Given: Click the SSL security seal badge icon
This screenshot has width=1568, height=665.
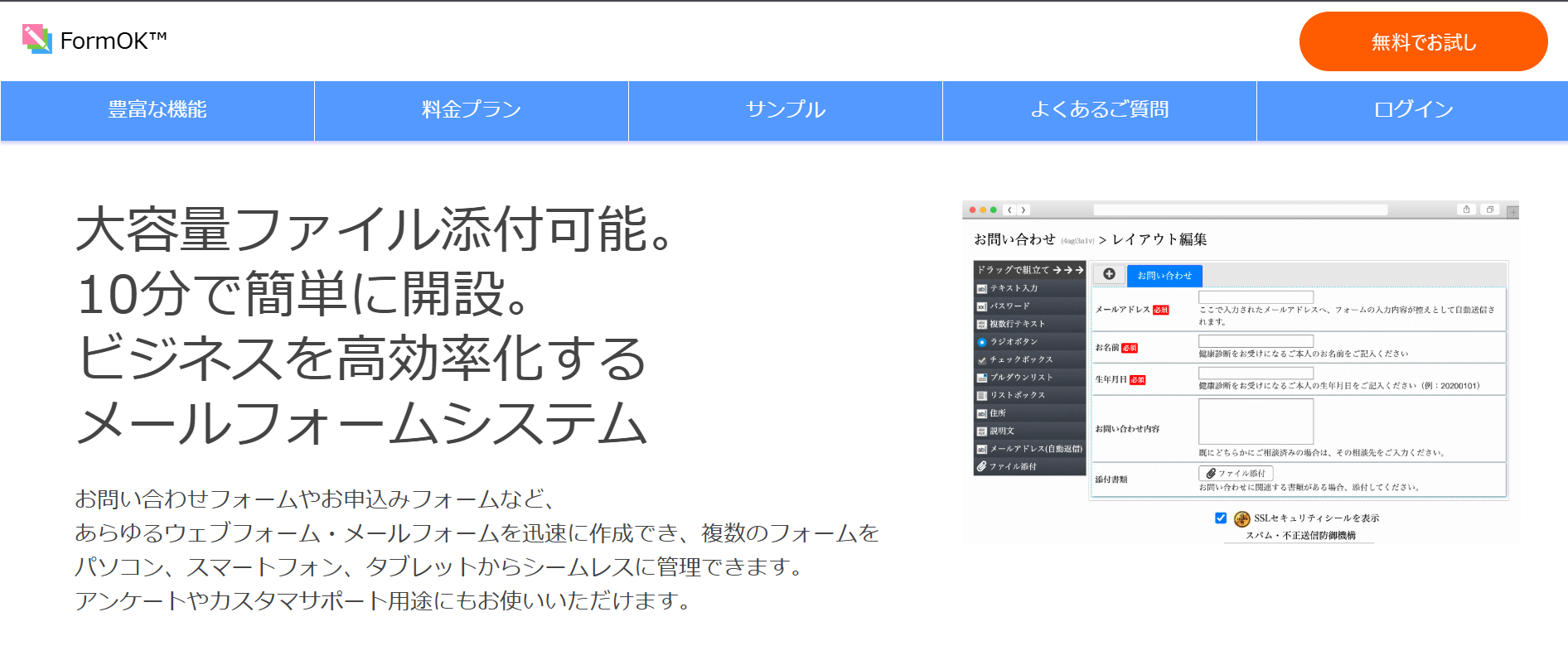Looking at the screenshot, I should coord(1241,518).
